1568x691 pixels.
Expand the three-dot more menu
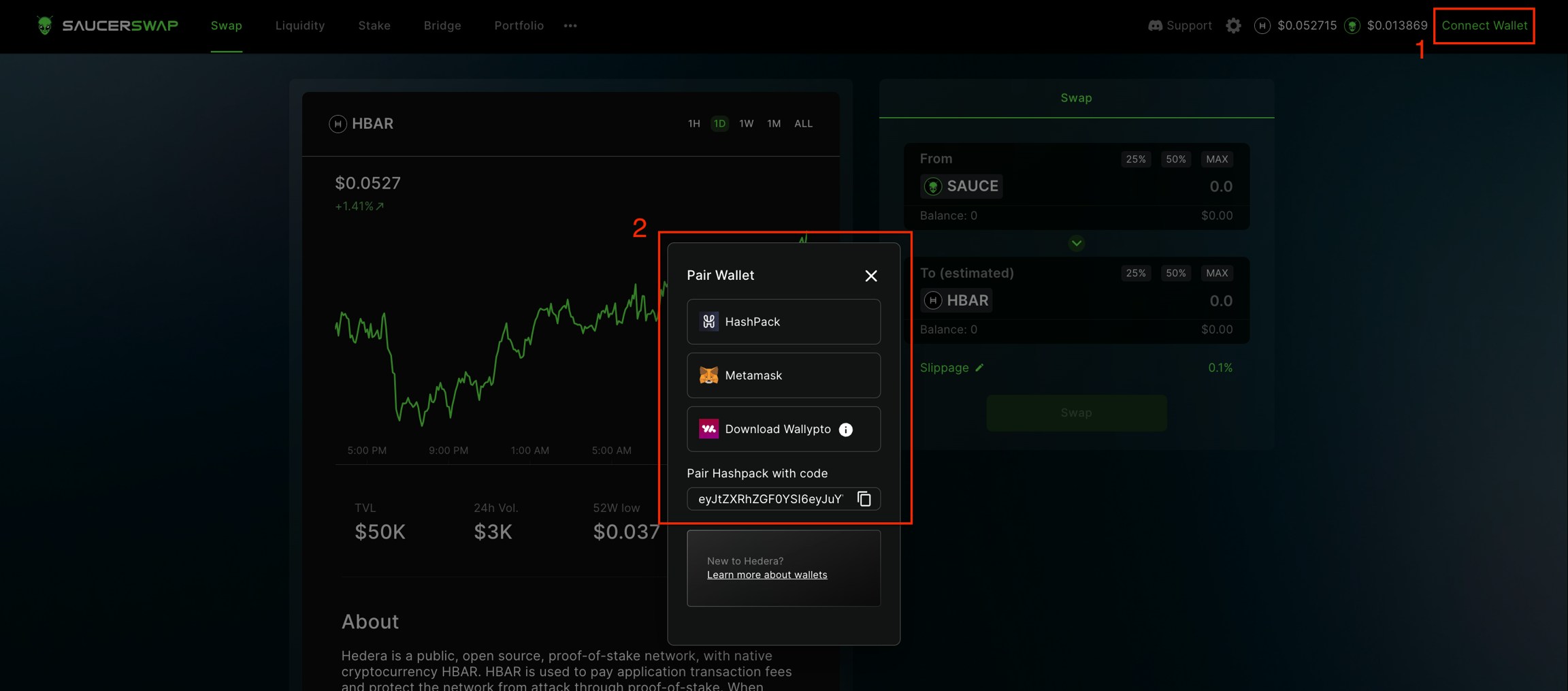coord(570,26)
